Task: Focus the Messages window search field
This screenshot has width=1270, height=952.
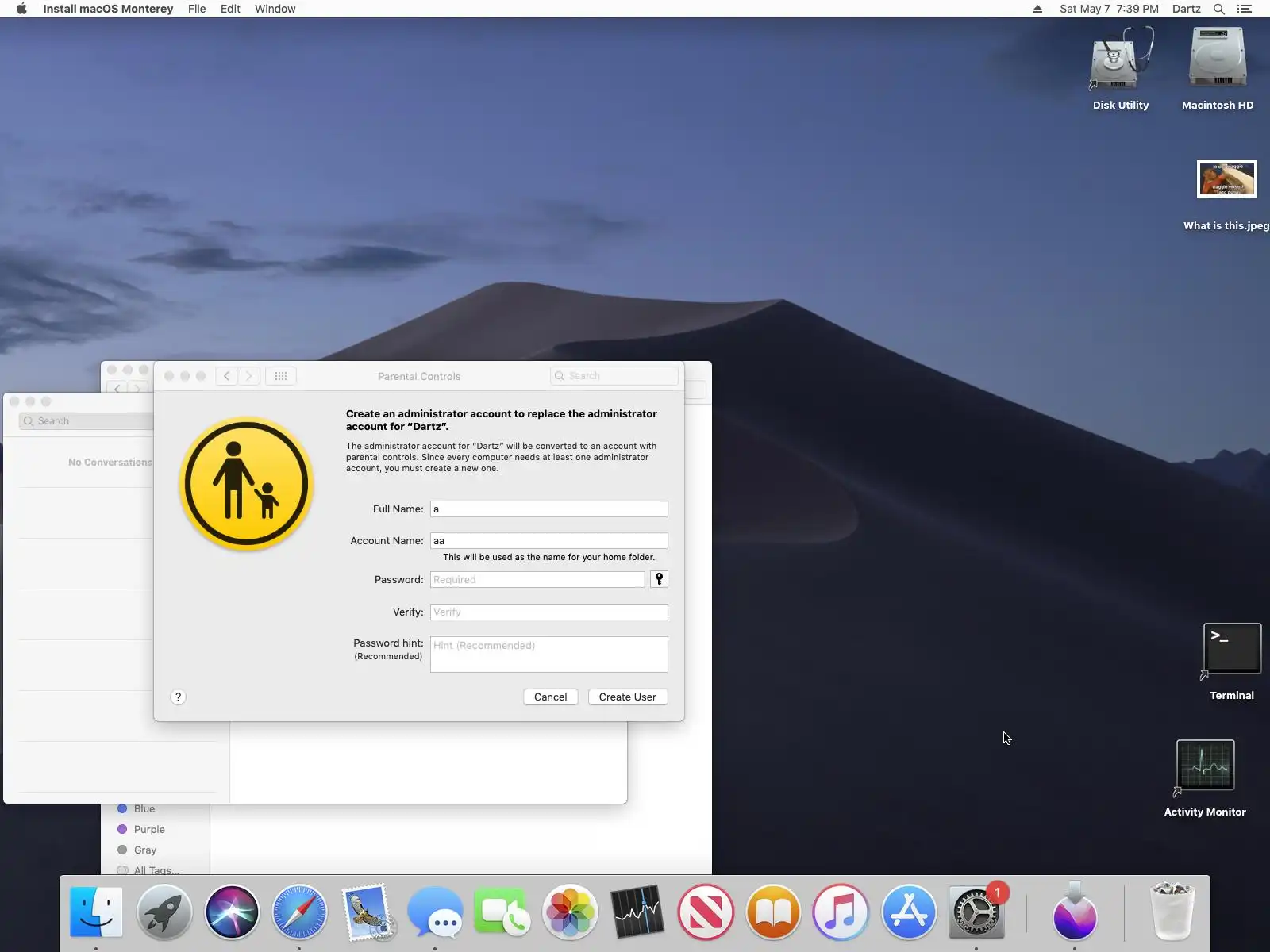Action: point(87,421)
